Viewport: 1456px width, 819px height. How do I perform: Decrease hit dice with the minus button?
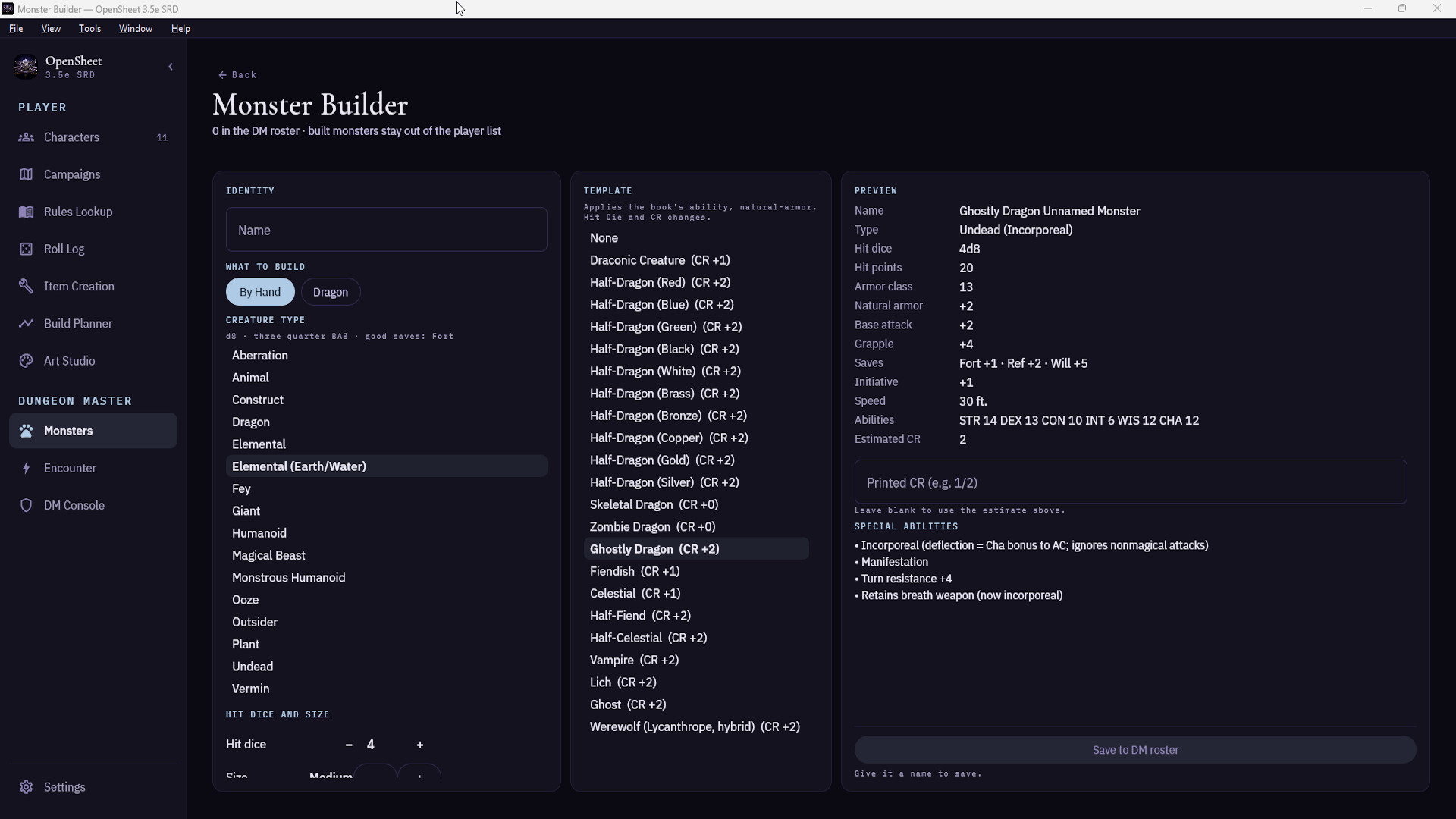(x=349, y=745)
